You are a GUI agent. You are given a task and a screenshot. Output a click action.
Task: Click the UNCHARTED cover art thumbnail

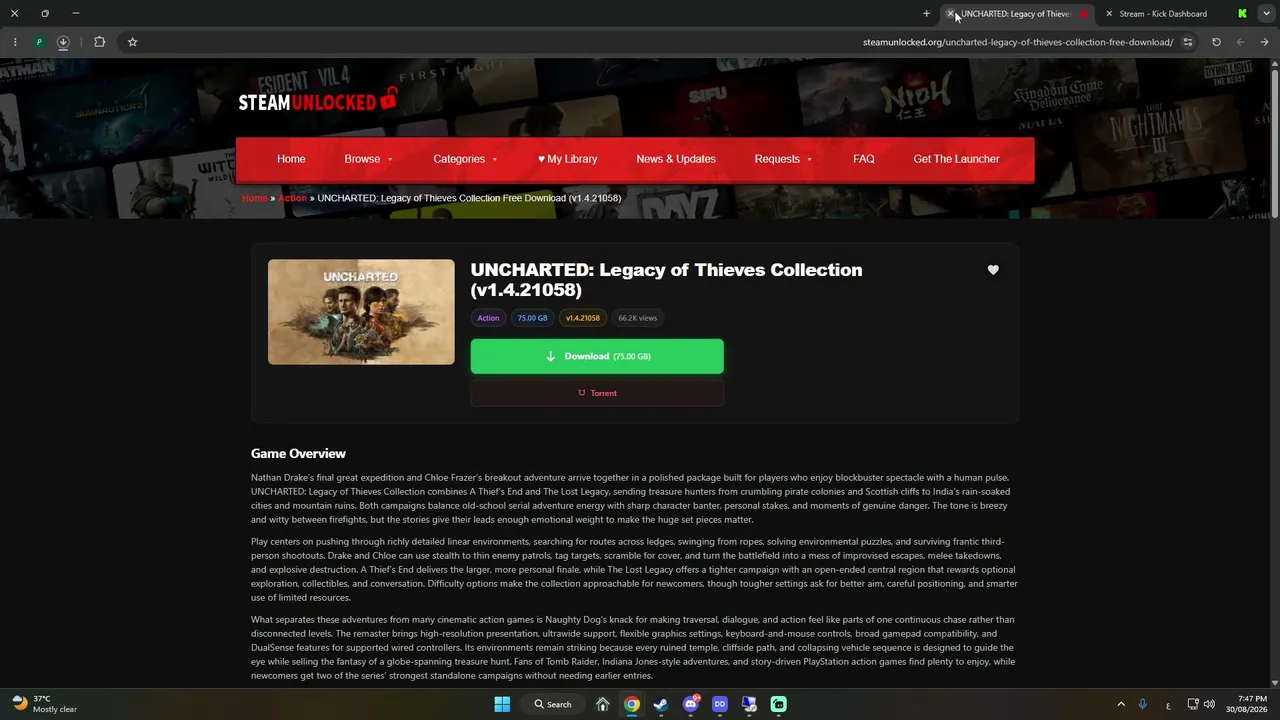361,312
